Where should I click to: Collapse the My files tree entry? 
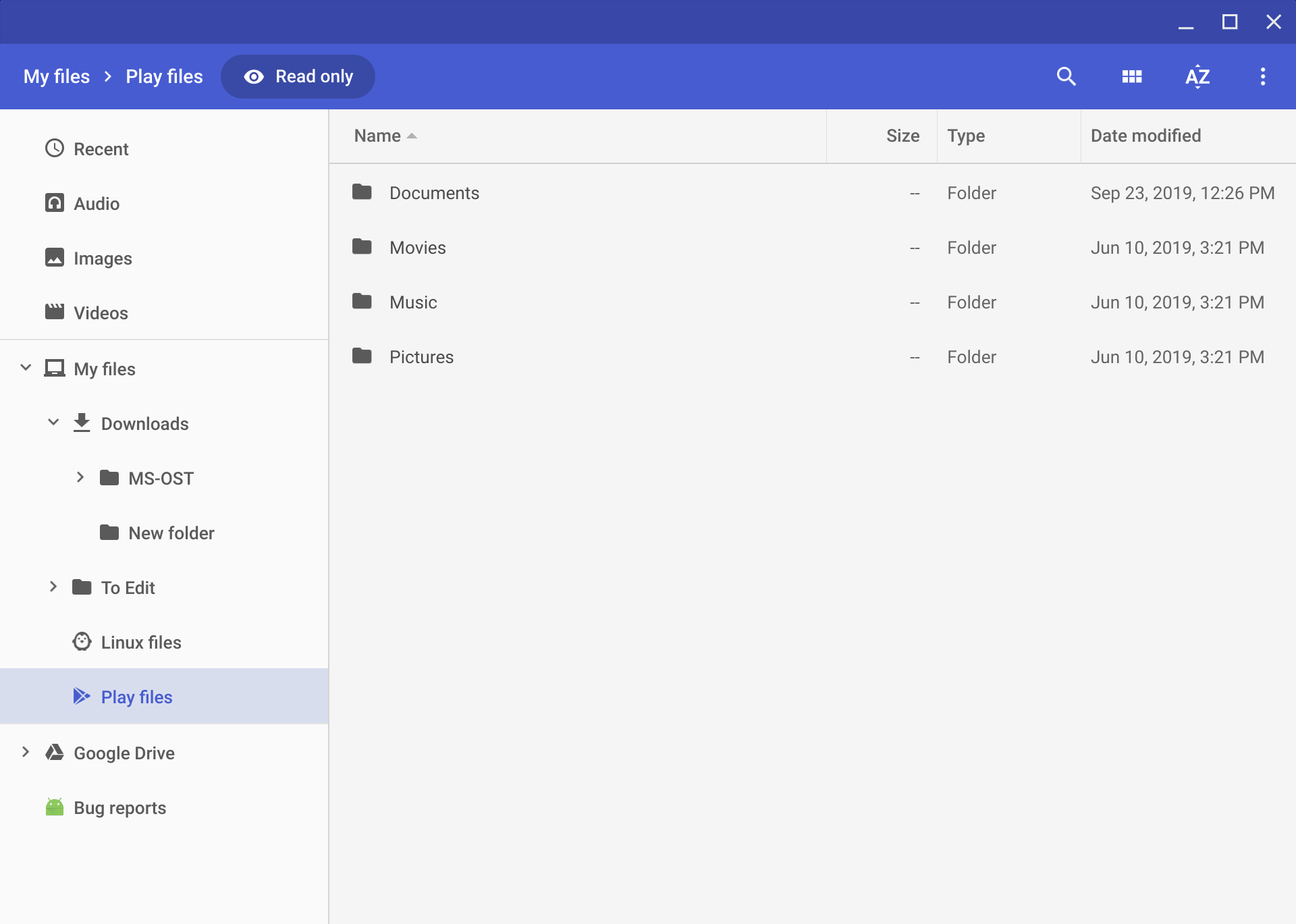pos(26,367)
